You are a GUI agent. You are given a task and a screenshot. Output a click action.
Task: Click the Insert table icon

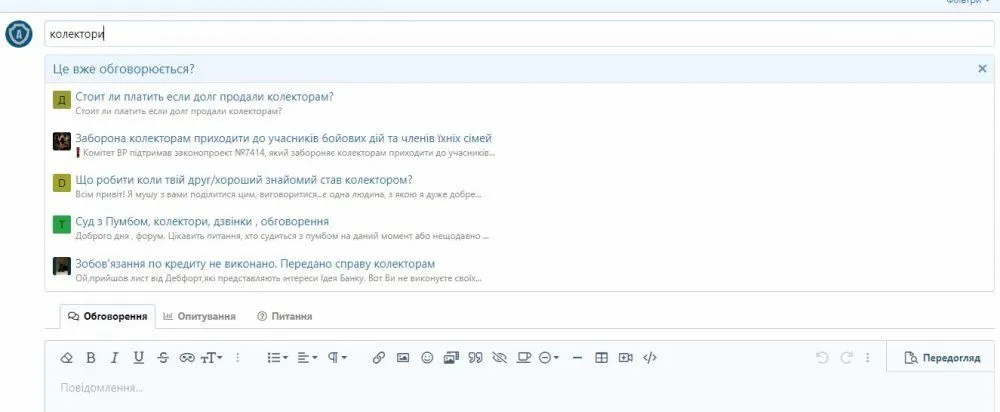601,358
